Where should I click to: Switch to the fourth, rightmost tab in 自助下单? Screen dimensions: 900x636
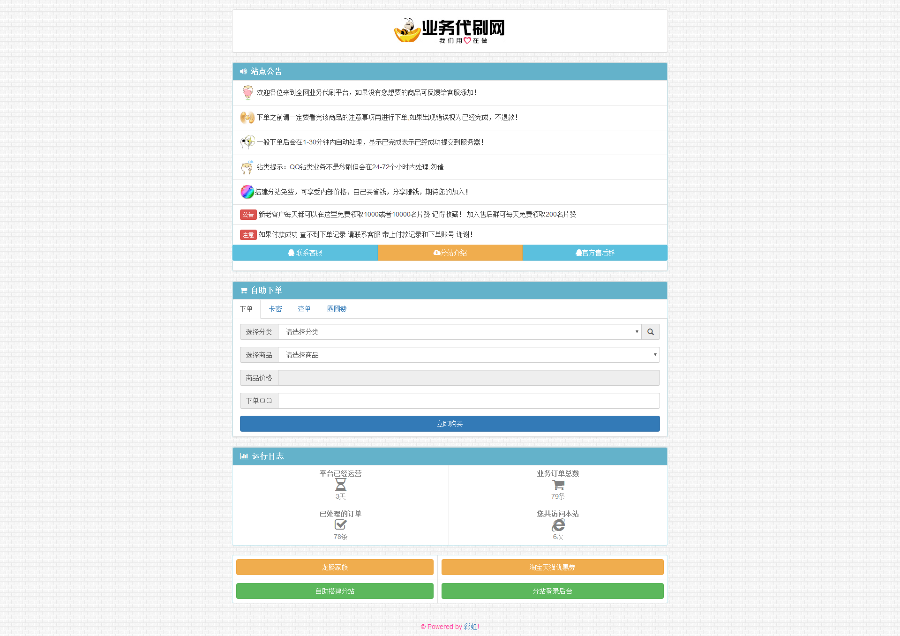click(336, 309)
